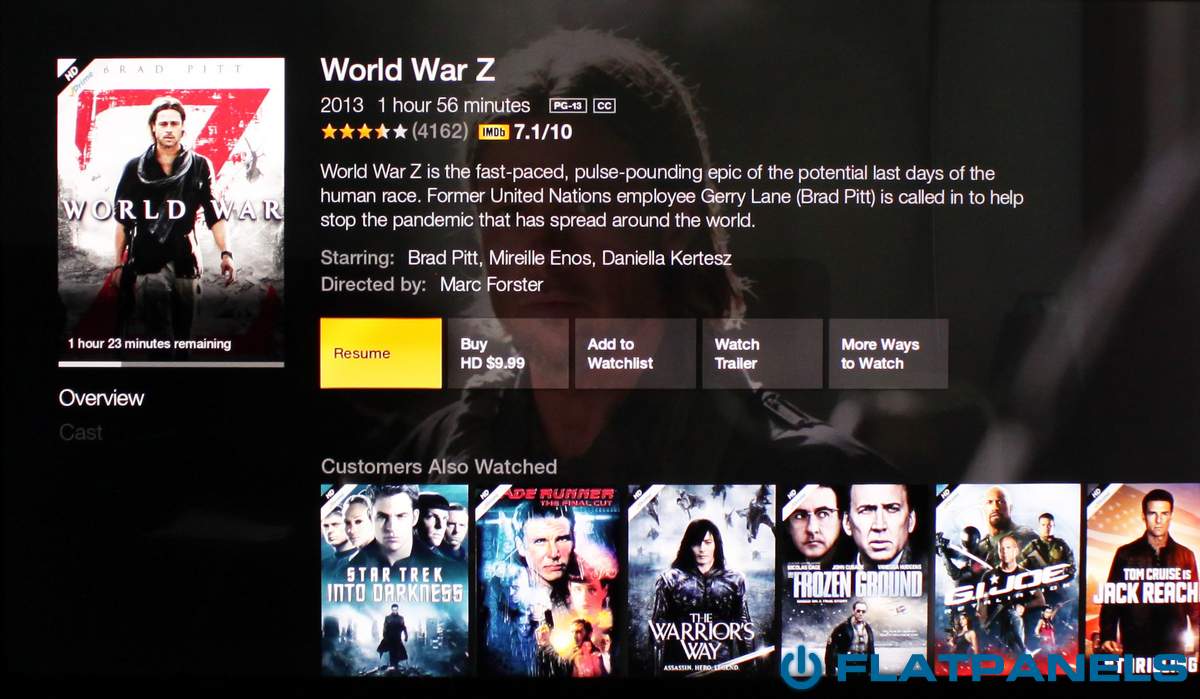The height and width of the screenshot is (699, 1200).
Task: Click the yellow star rating
Action: click(x=364, y=131)
